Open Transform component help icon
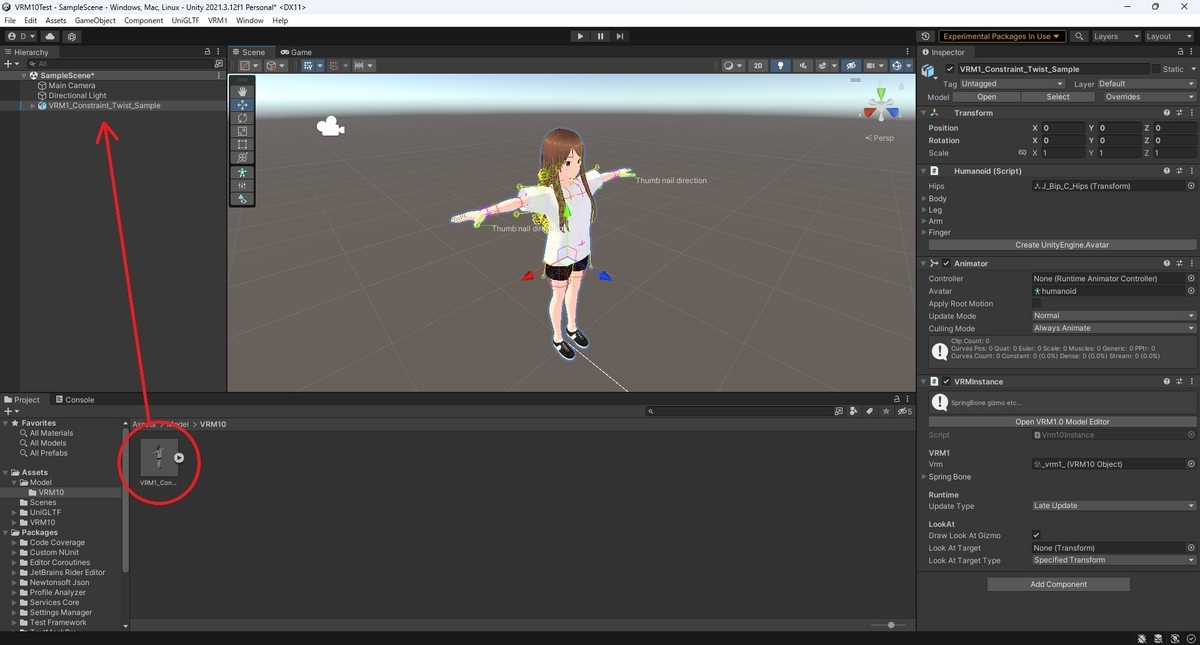This screenshot has width=1200, height=645. [1166, 113]
